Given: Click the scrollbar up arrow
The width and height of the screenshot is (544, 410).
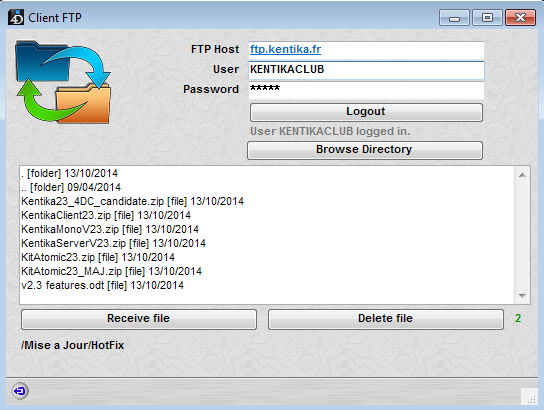Looking at the screenshot, I should [522, 175].
